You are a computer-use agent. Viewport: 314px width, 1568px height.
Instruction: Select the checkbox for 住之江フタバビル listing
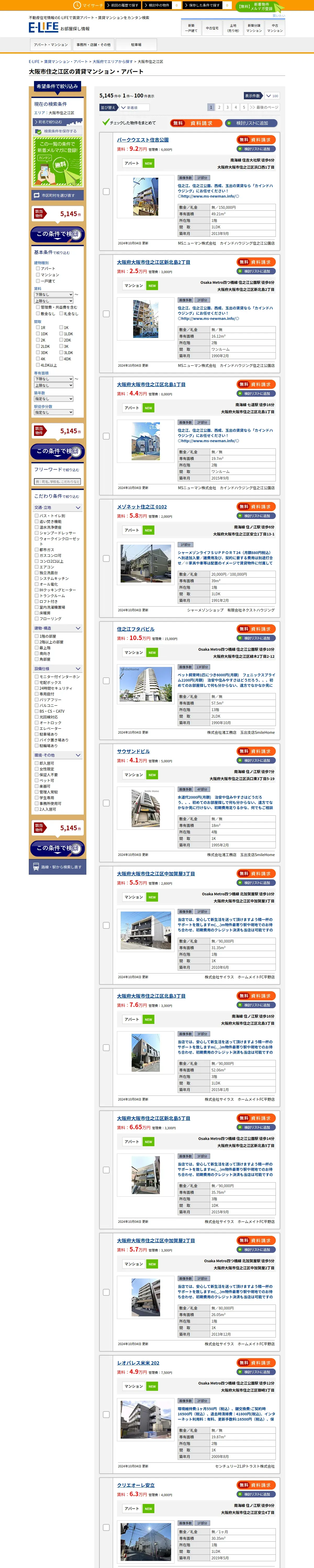[x=106, y=681]
